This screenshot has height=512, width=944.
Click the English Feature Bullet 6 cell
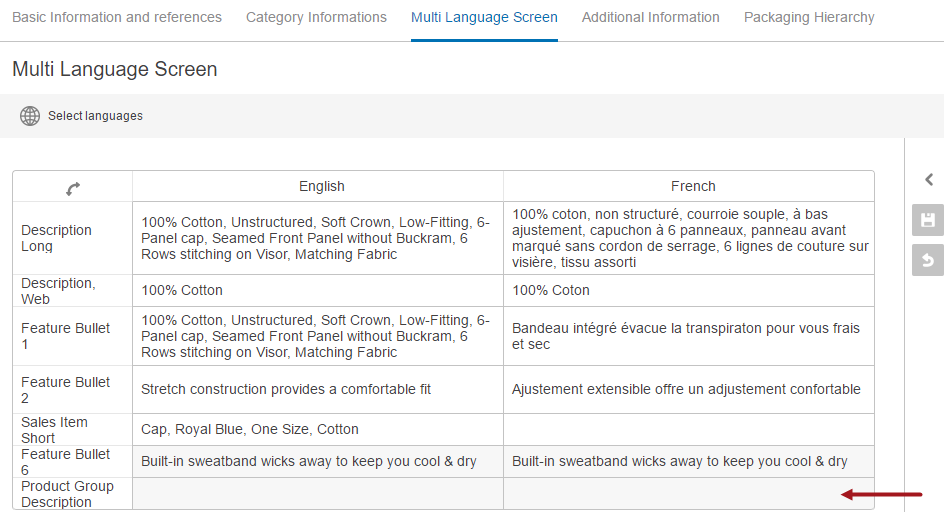(318, 461)
